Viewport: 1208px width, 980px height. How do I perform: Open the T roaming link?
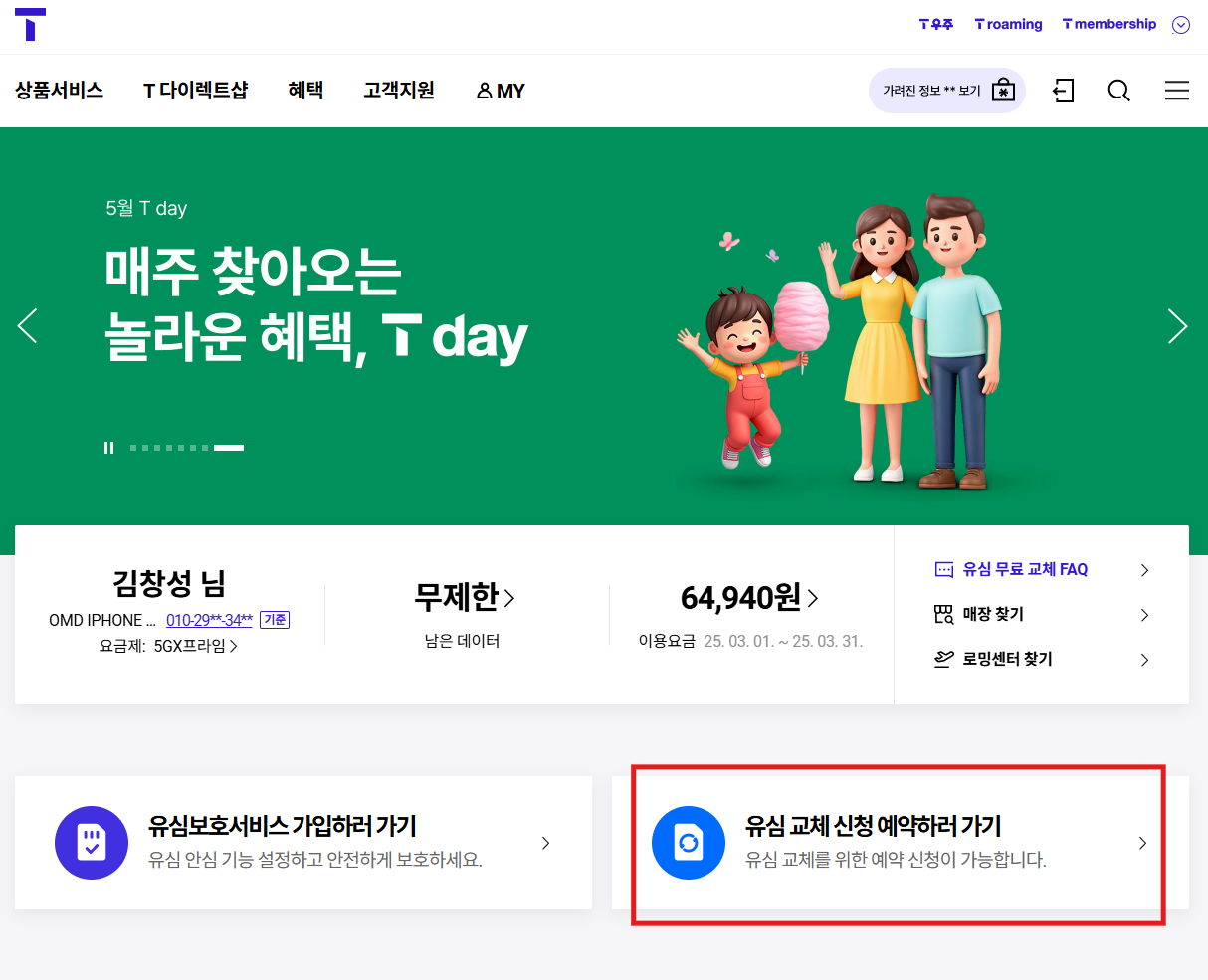(1008, 24)
